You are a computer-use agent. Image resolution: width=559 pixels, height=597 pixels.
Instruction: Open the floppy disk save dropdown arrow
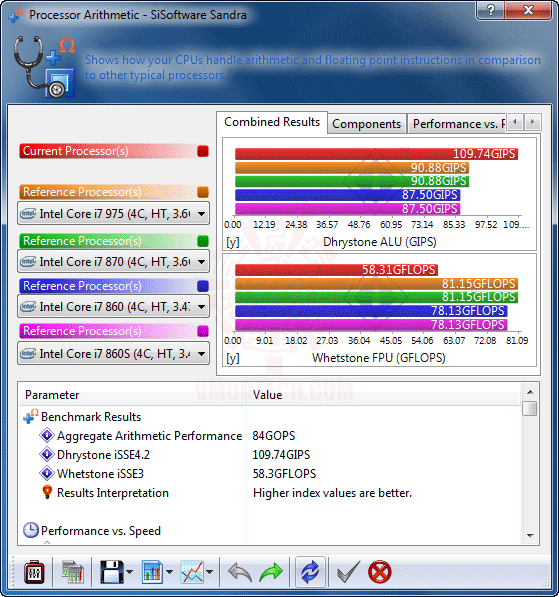129,572
